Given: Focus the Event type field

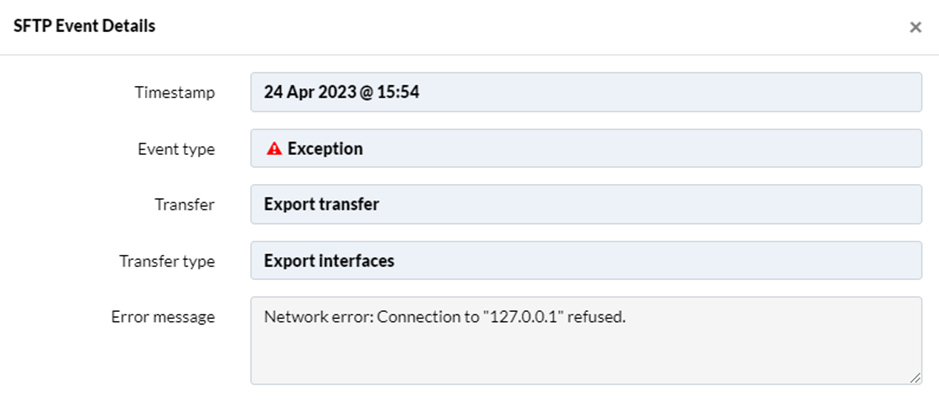Looking at the screenshot, I should pos(586,148).
